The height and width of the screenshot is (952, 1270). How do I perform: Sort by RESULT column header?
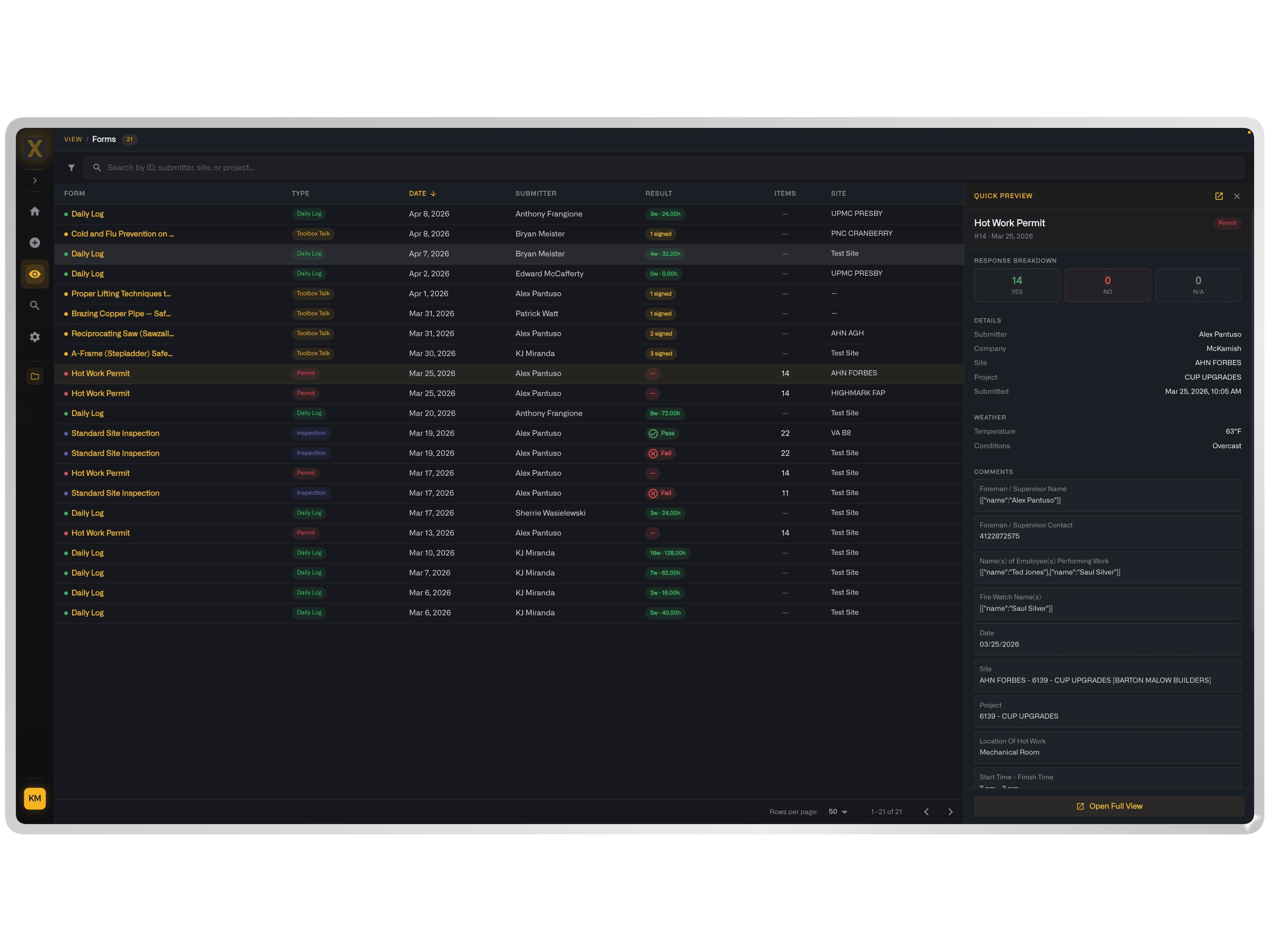(x=658, y=194)
